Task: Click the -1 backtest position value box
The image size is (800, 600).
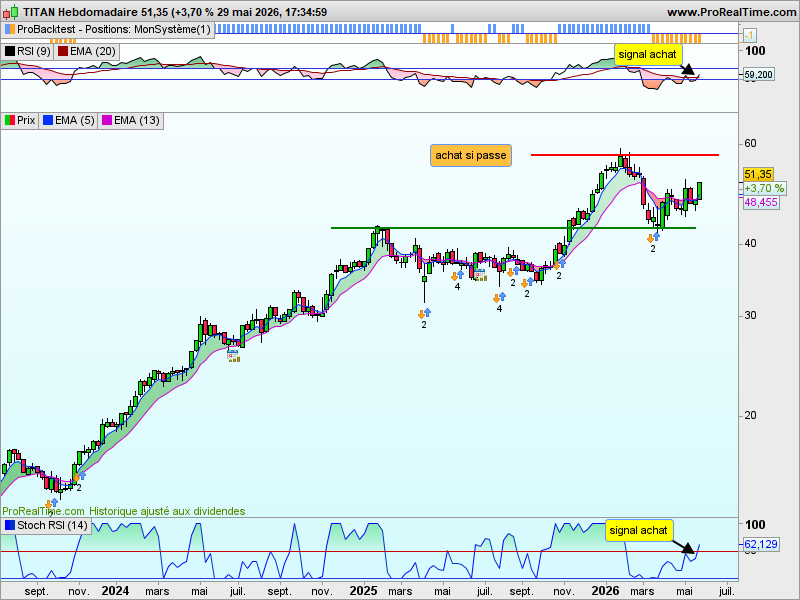Action: coord(749,36)
